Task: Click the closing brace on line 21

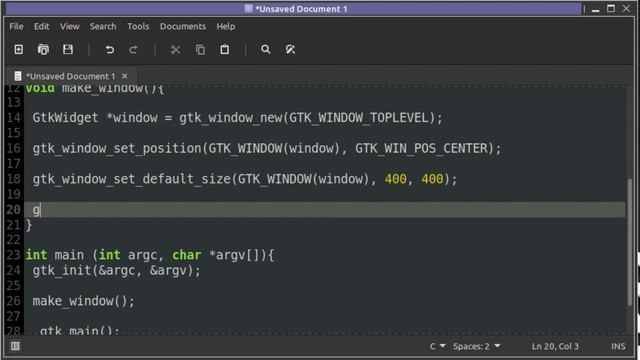Action: point(29,225)
